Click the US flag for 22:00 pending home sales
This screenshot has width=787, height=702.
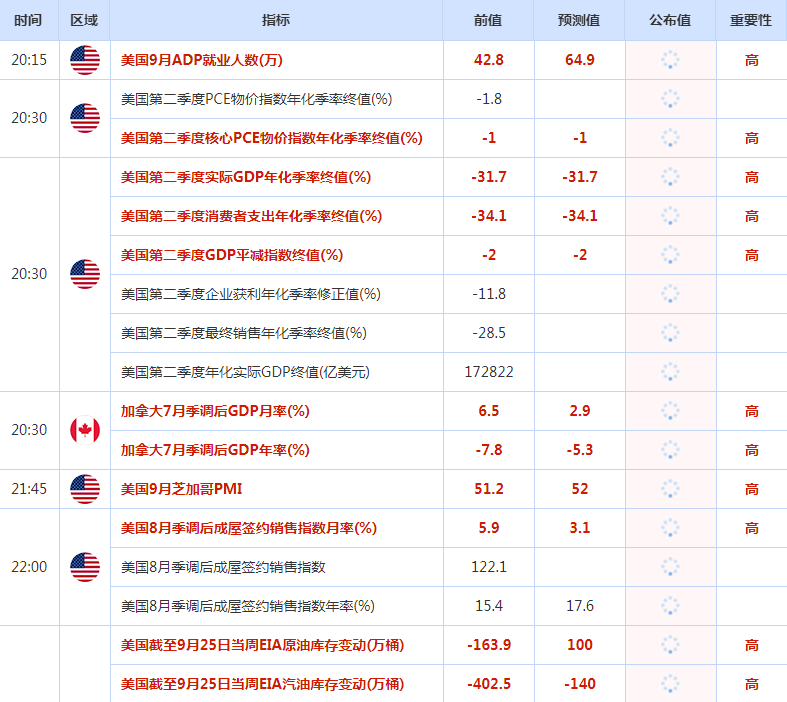click(x=85, y=567)
